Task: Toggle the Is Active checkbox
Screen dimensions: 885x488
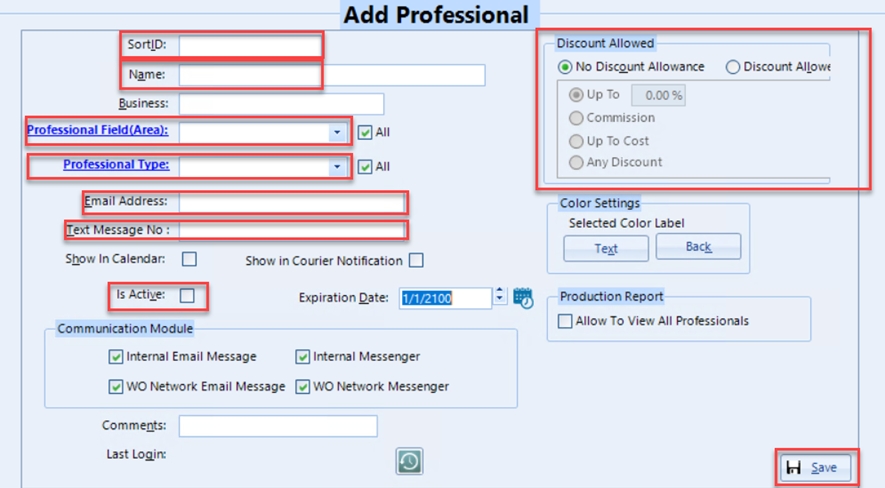Action: 187,296
